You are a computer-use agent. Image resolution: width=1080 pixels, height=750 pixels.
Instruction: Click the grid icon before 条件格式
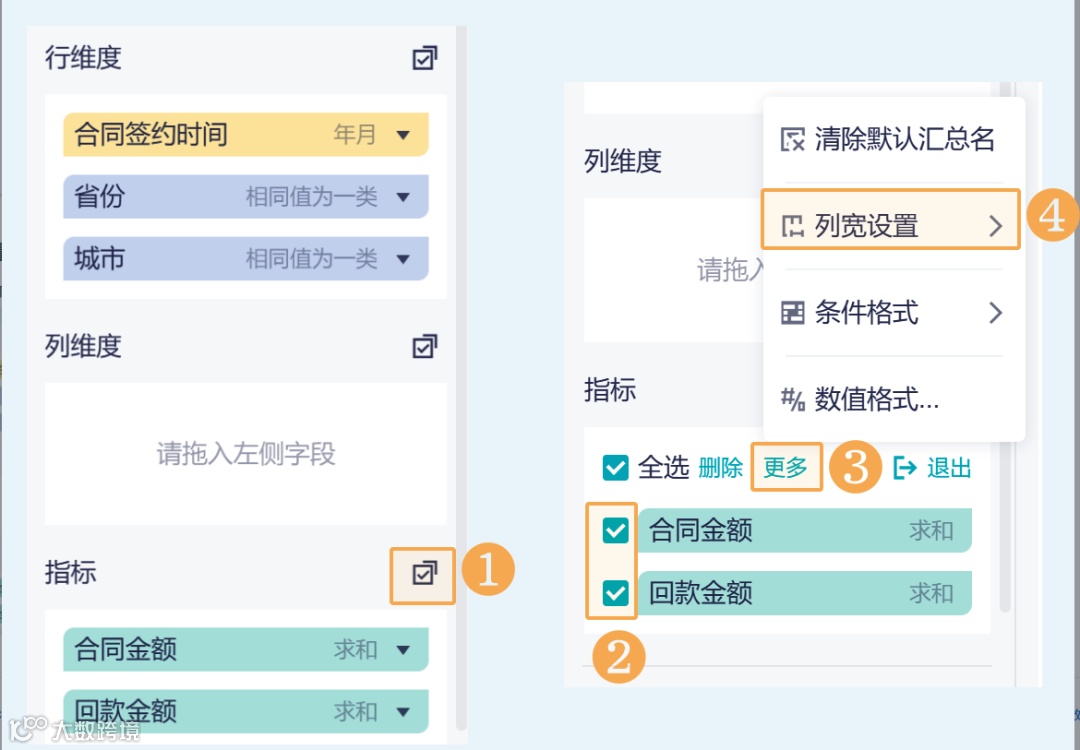point(795,313)
